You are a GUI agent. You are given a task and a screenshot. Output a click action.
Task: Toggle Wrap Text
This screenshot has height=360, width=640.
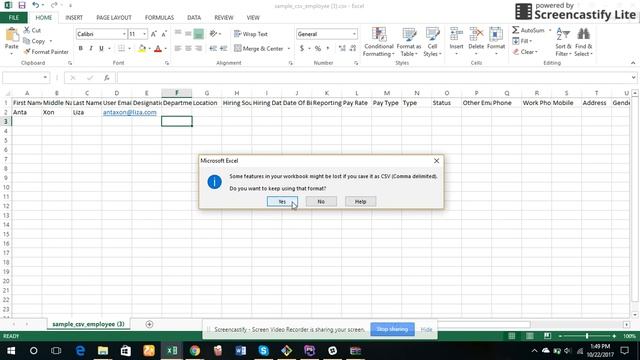251,34
